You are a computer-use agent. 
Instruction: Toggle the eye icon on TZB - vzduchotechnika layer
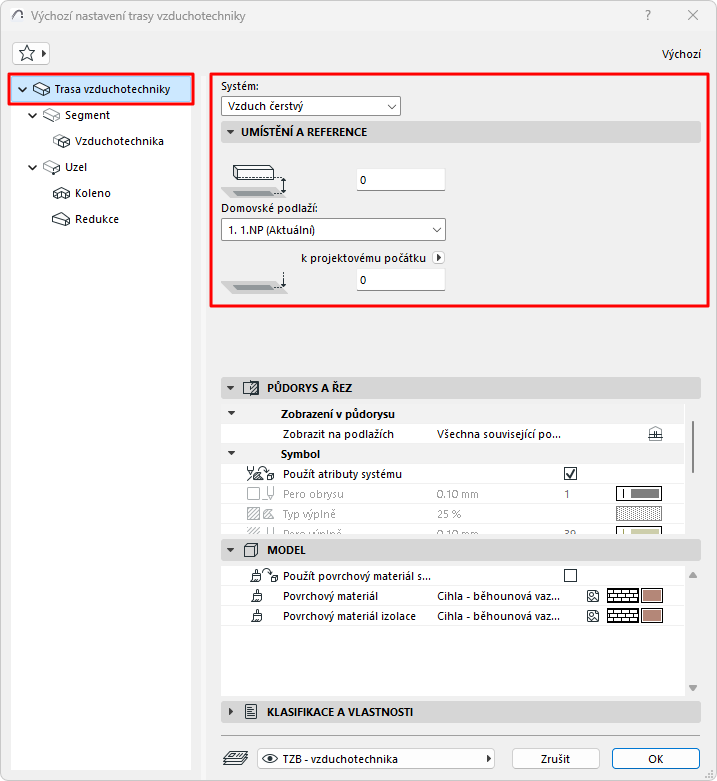pos(270,759)
